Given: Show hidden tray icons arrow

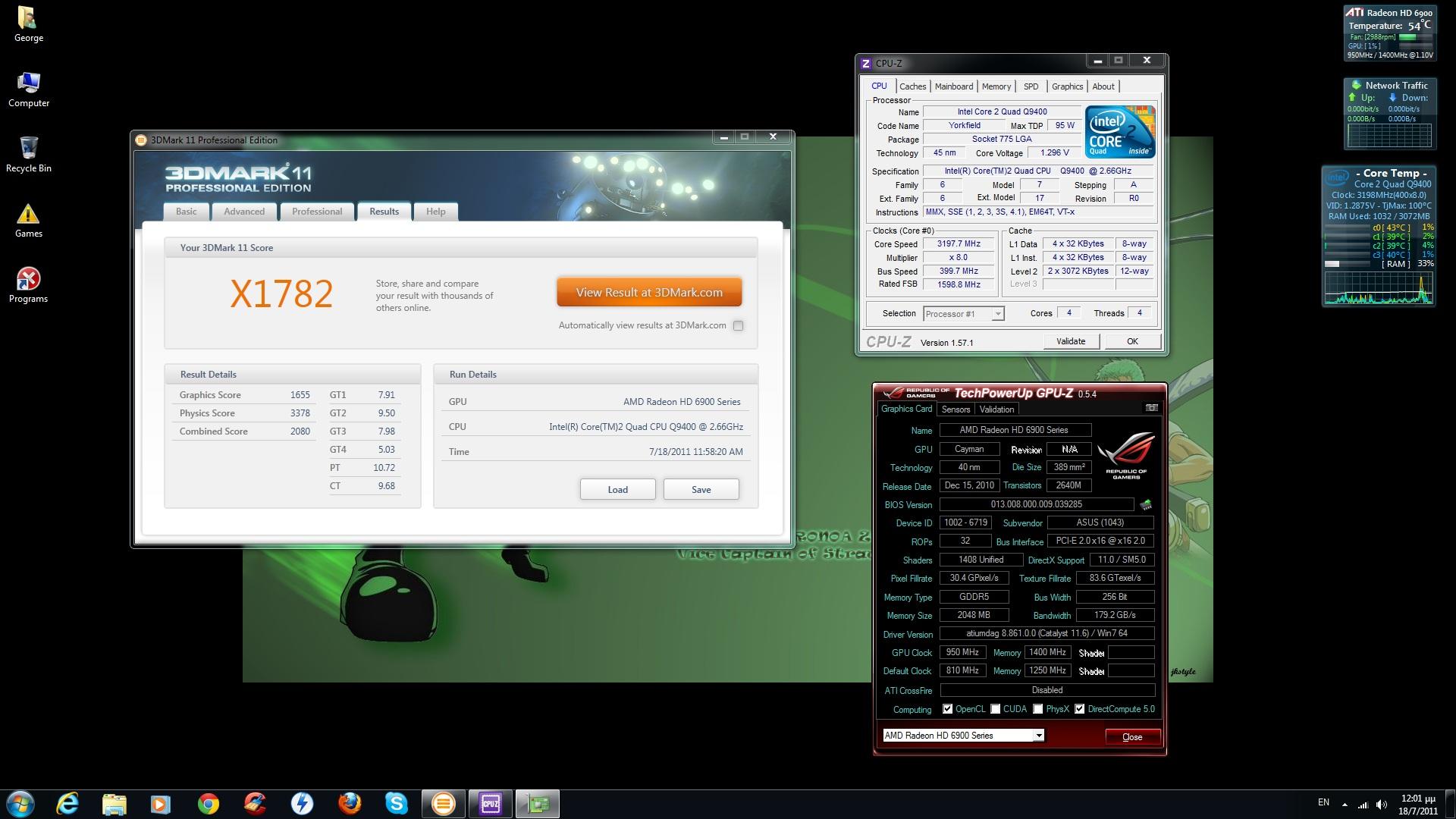Looking at the screenshot, I should 1345,805.
